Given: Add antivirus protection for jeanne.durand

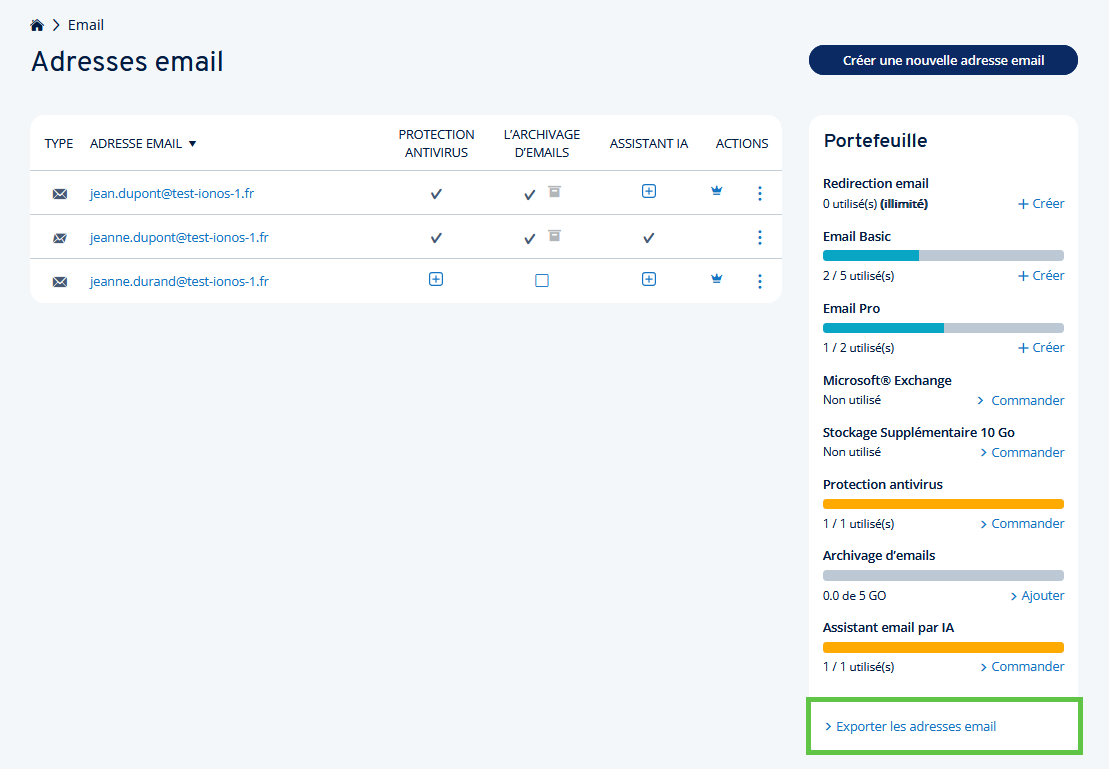Looking at the screenshot, I should [x=436, y=280].
